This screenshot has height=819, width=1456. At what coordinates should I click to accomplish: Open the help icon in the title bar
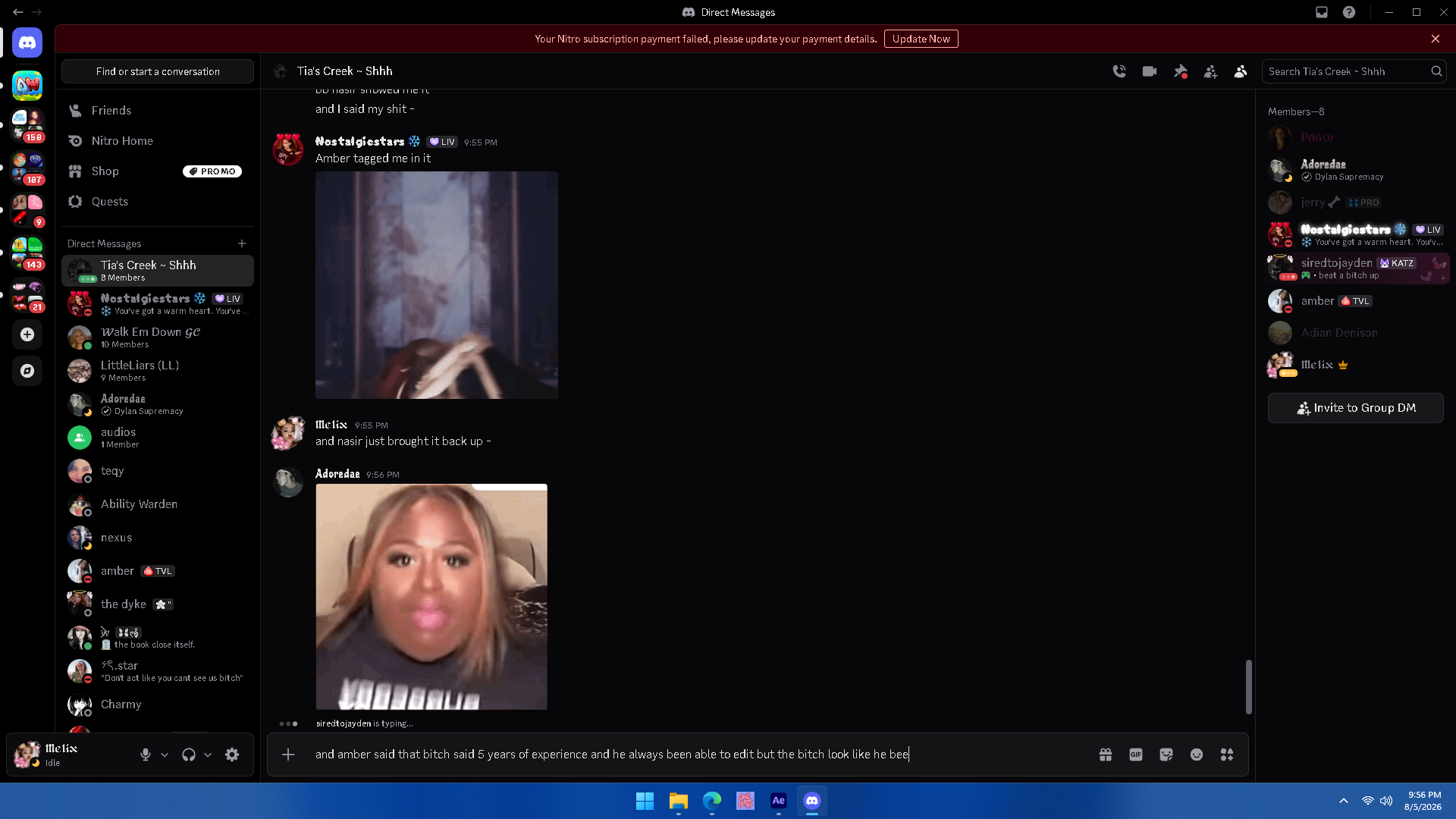pyautogui.click(x=1349, y=12)
